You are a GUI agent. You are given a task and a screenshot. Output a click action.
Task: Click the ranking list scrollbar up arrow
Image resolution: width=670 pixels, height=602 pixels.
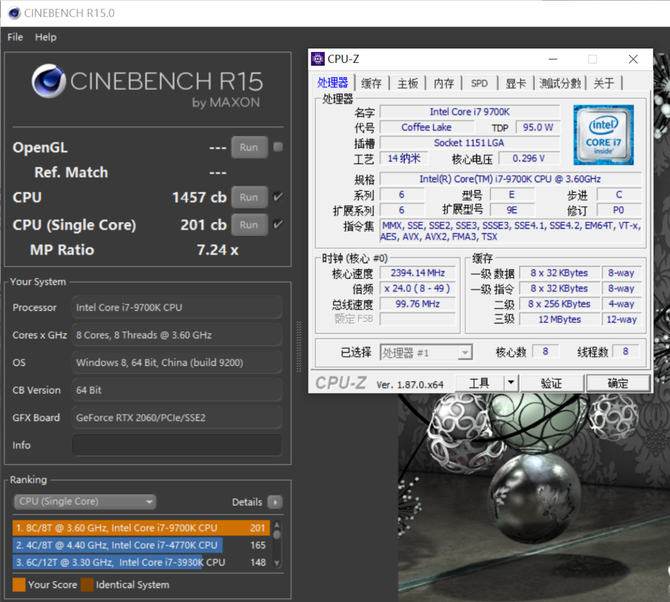(x=277, y=525)
